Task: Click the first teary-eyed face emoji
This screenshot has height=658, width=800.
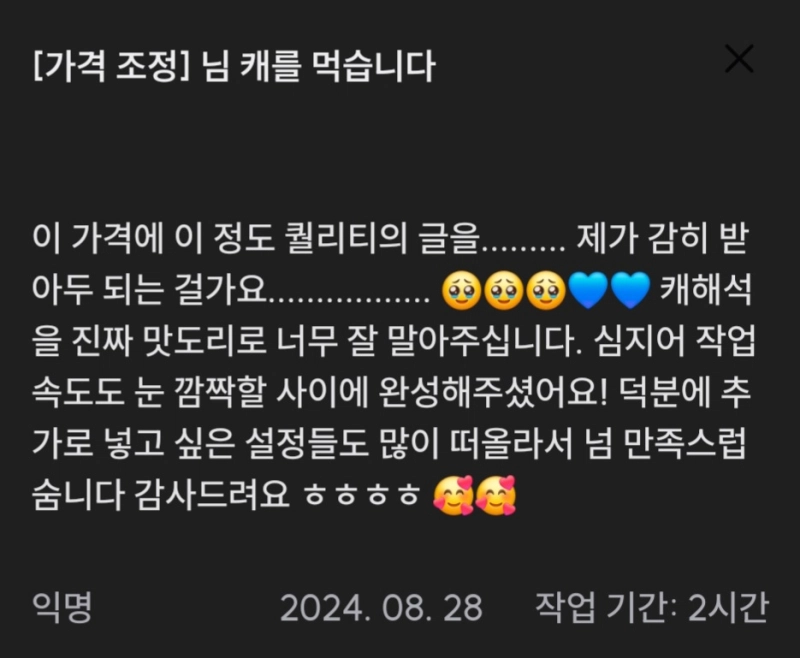Action: [x=462, y=291]
